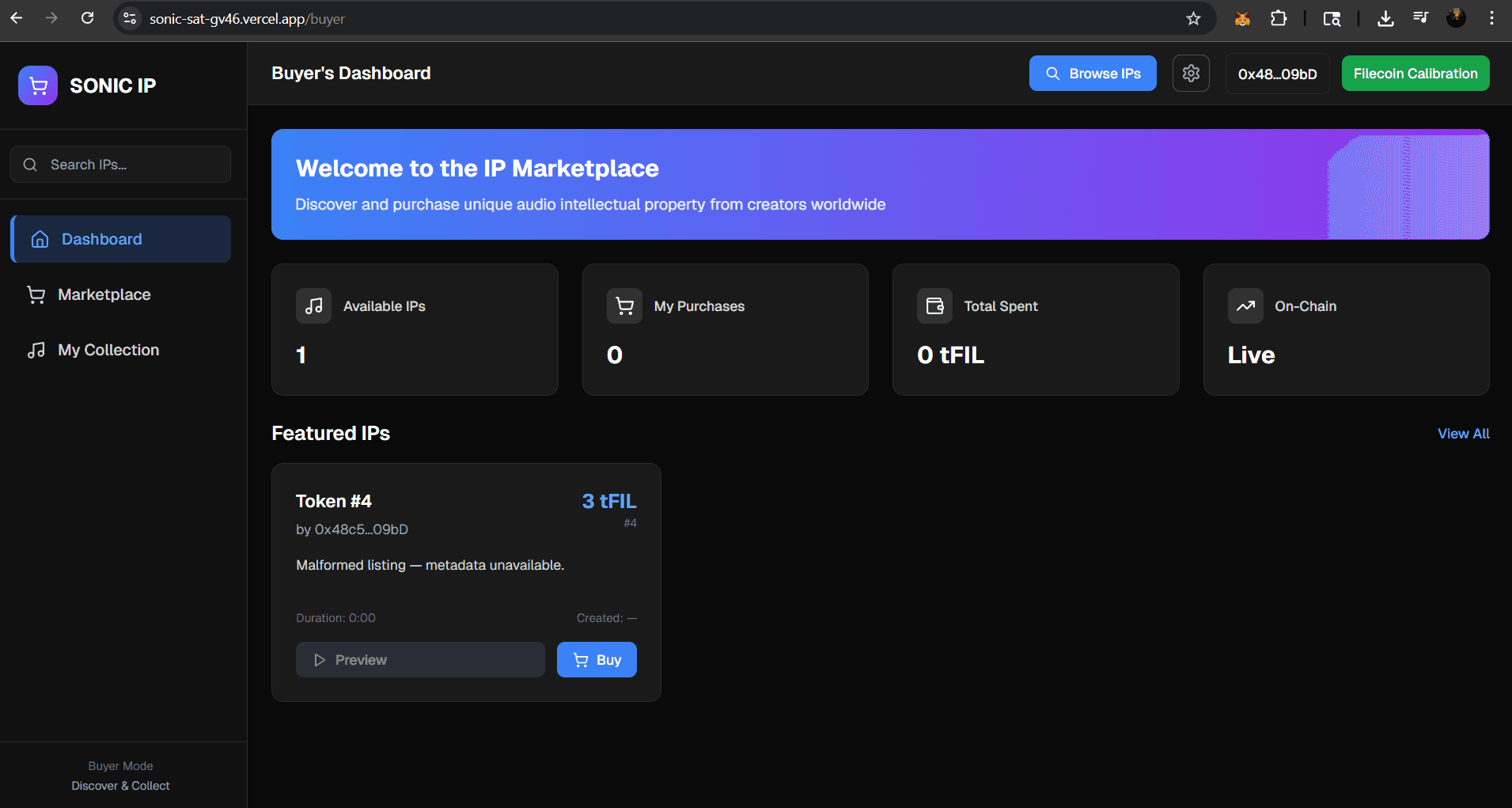Buy Token #4 listing

pos(597,660)
